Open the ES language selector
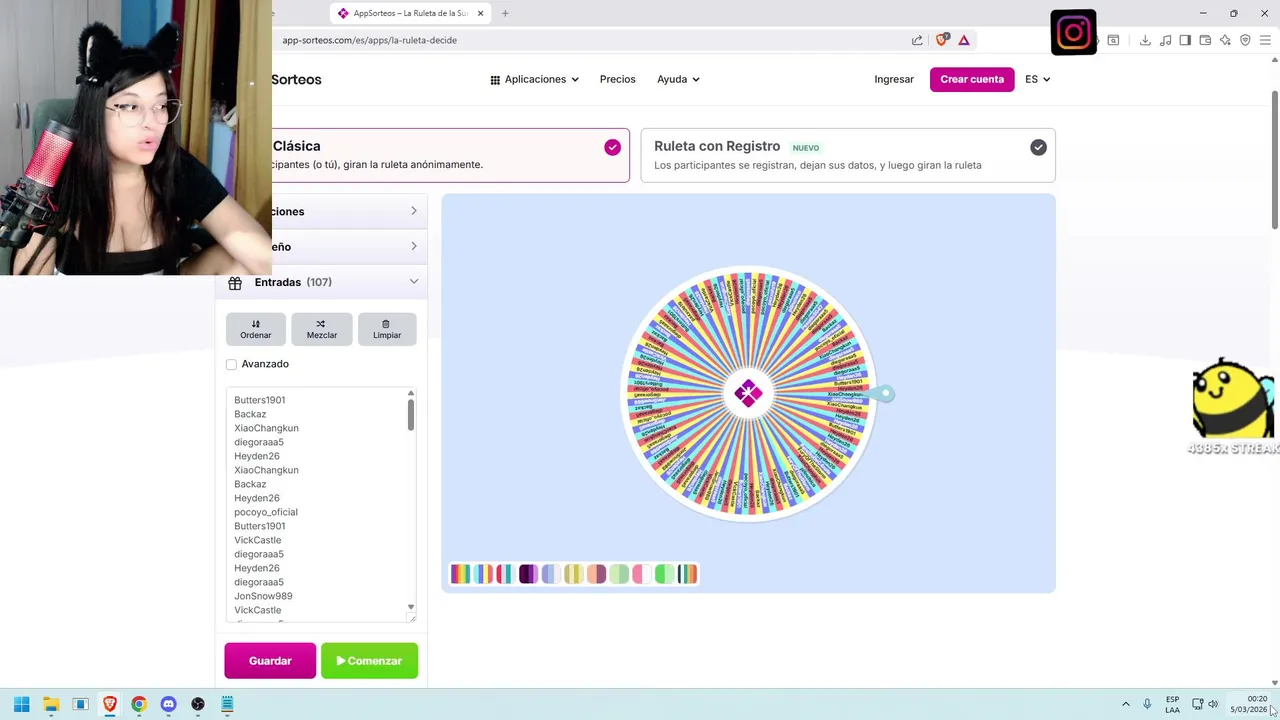The width and height of the screenshot is (1280, 720). pyautogui.click(x=1037, y=79)
